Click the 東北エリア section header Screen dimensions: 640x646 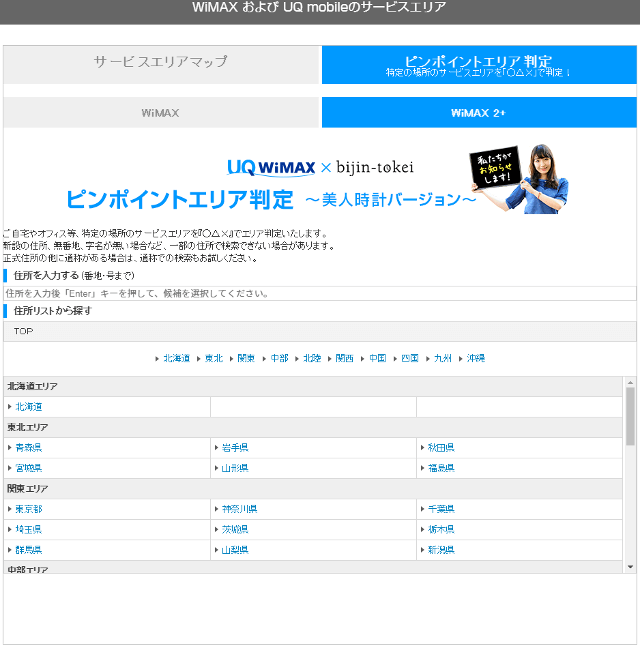pos(313,427)
